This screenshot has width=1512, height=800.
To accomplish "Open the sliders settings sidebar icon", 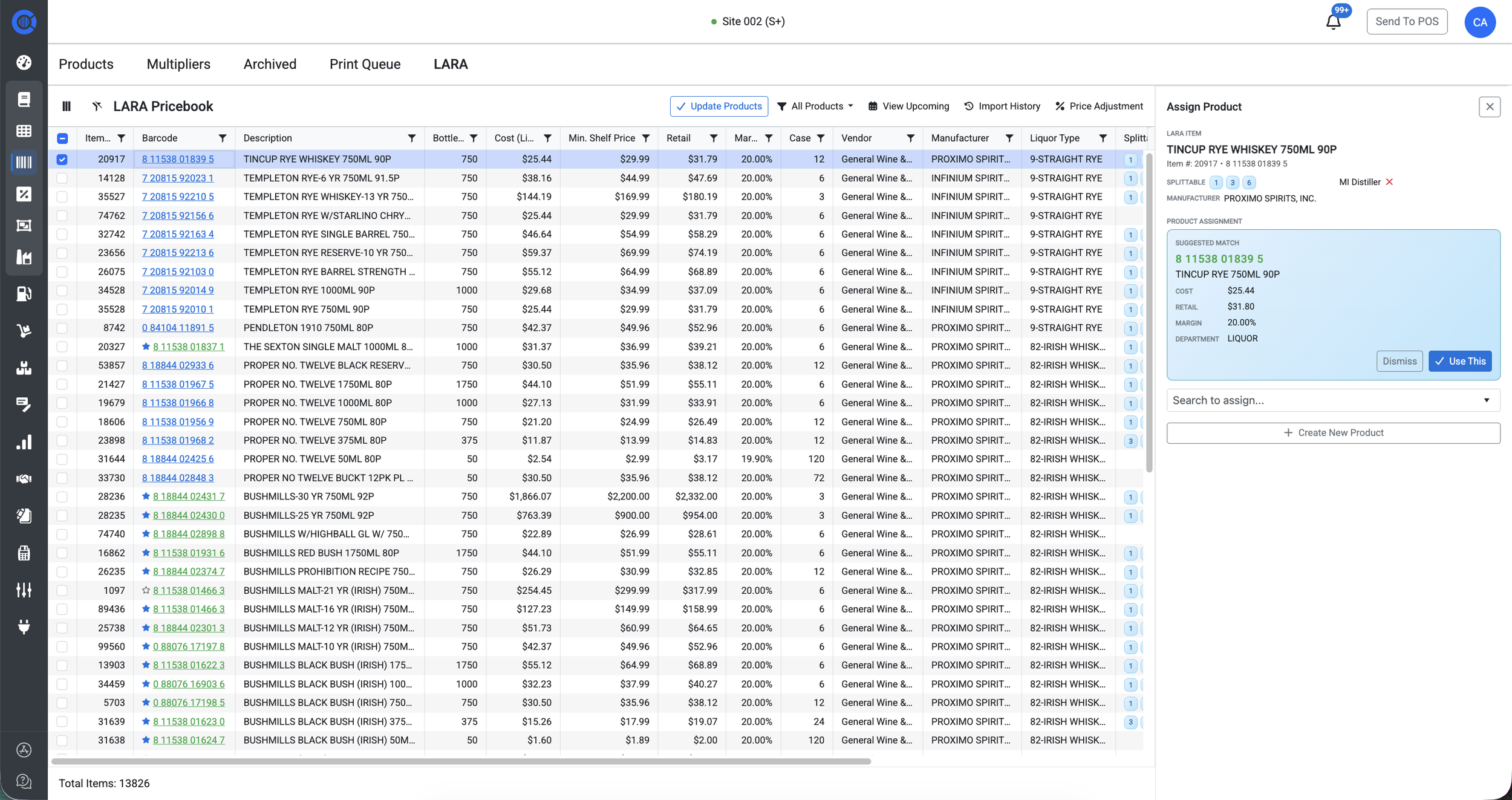I will 24,590.
